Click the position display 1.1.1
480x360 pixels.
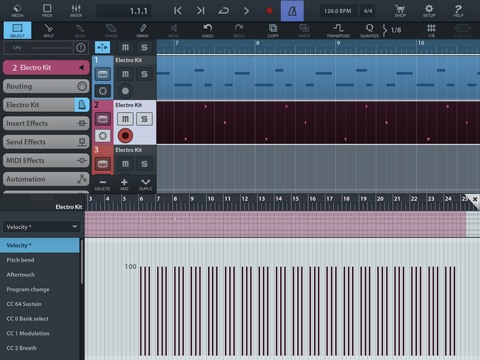124,11
